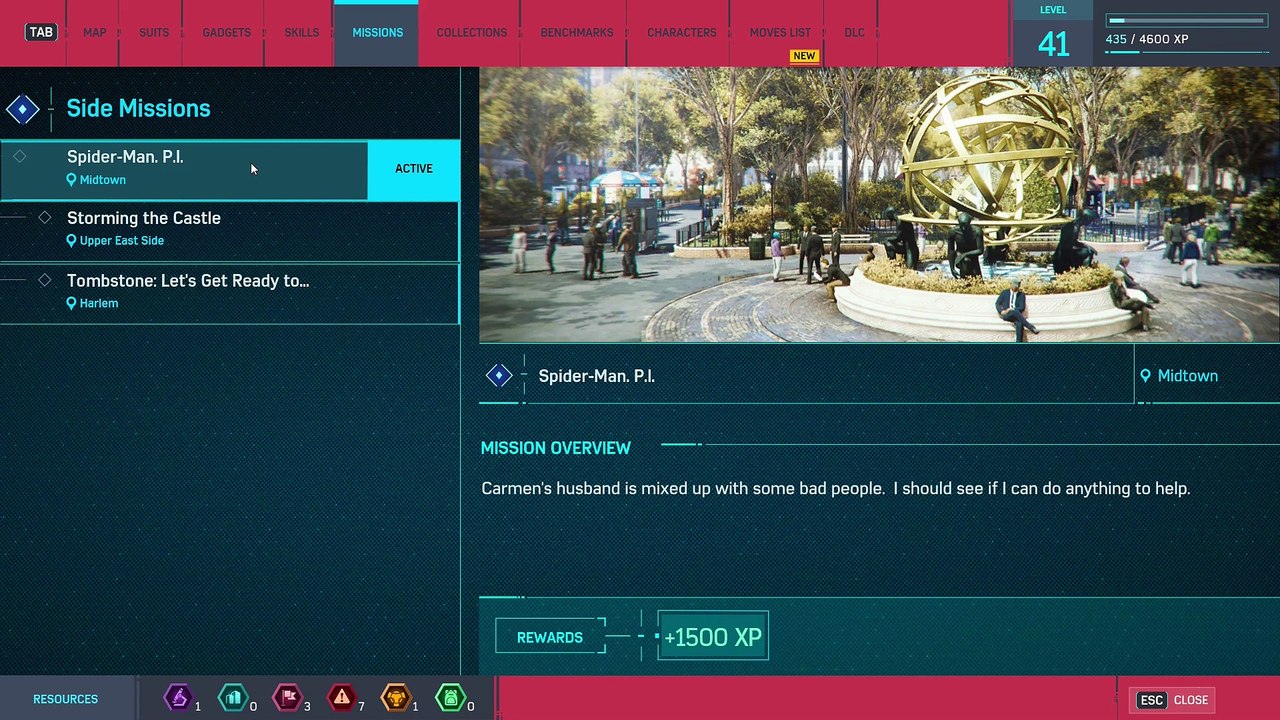
Task: Click the ESC Close button
Action: [1173, 700]
